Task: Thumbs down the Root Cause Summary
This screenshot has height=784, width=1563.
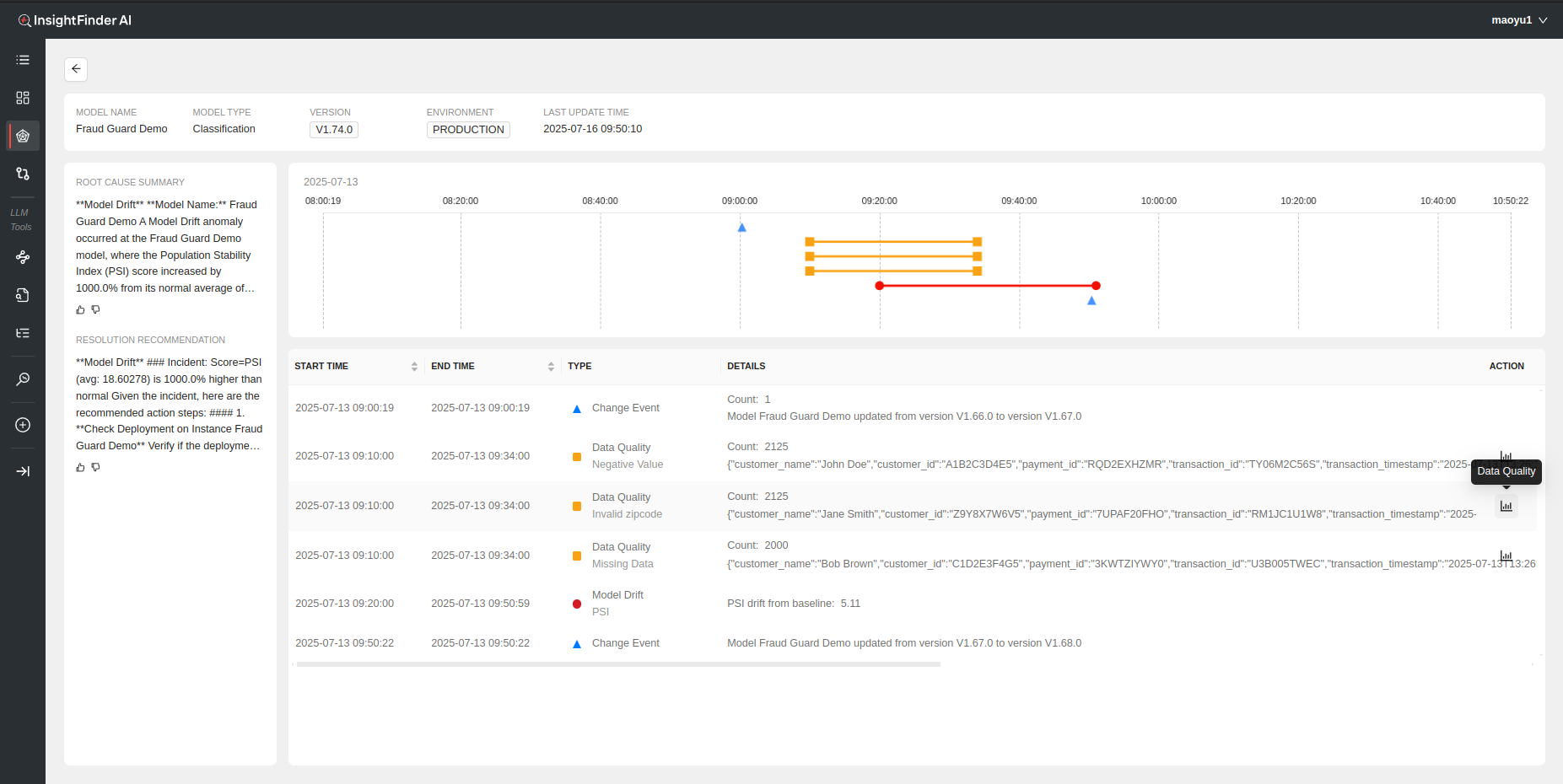Action: point(96,310)
